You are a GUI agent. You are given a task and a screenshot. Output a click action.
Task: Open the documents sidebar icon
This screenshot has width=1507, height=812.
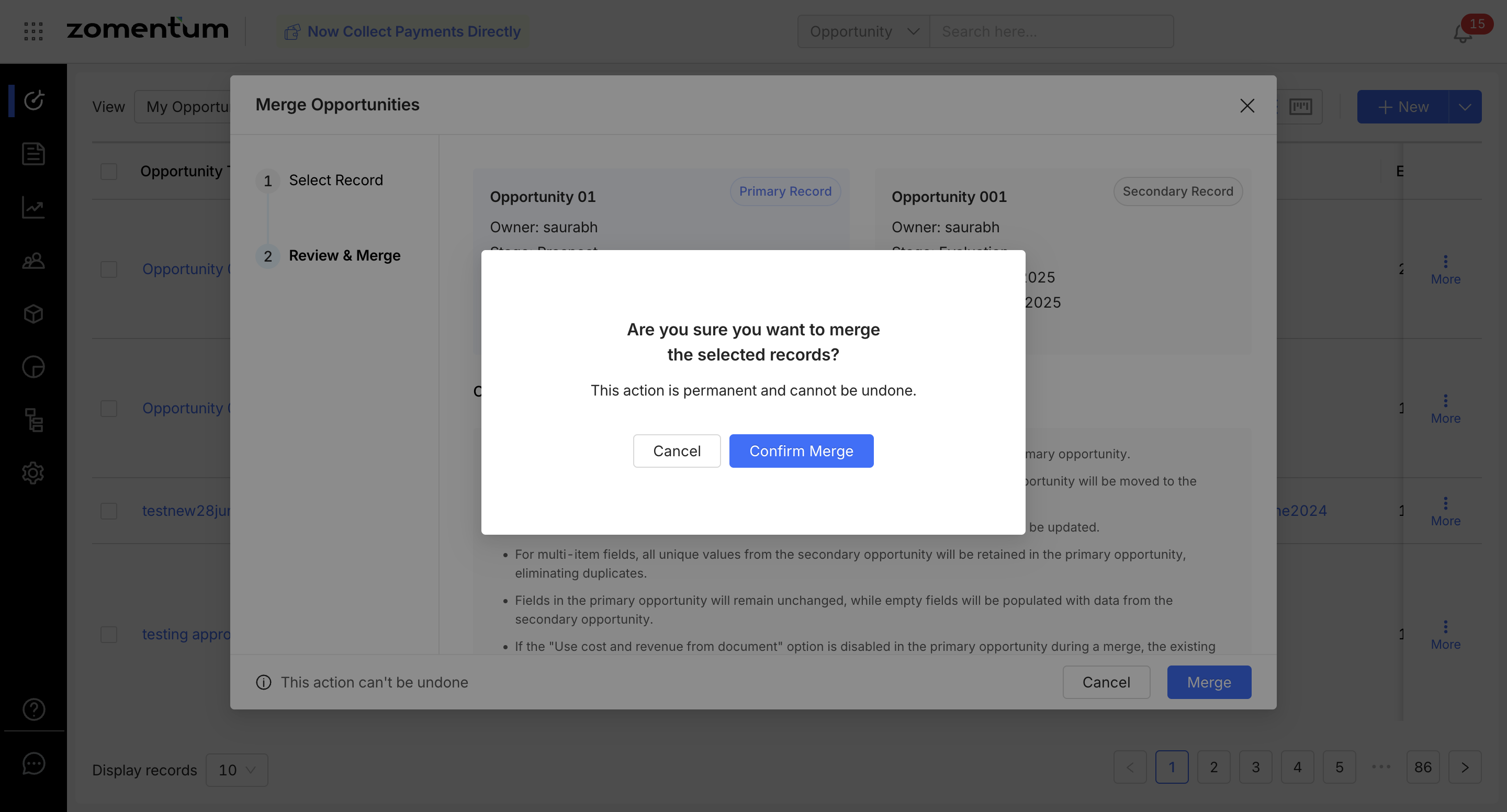(x=33, y=154)
